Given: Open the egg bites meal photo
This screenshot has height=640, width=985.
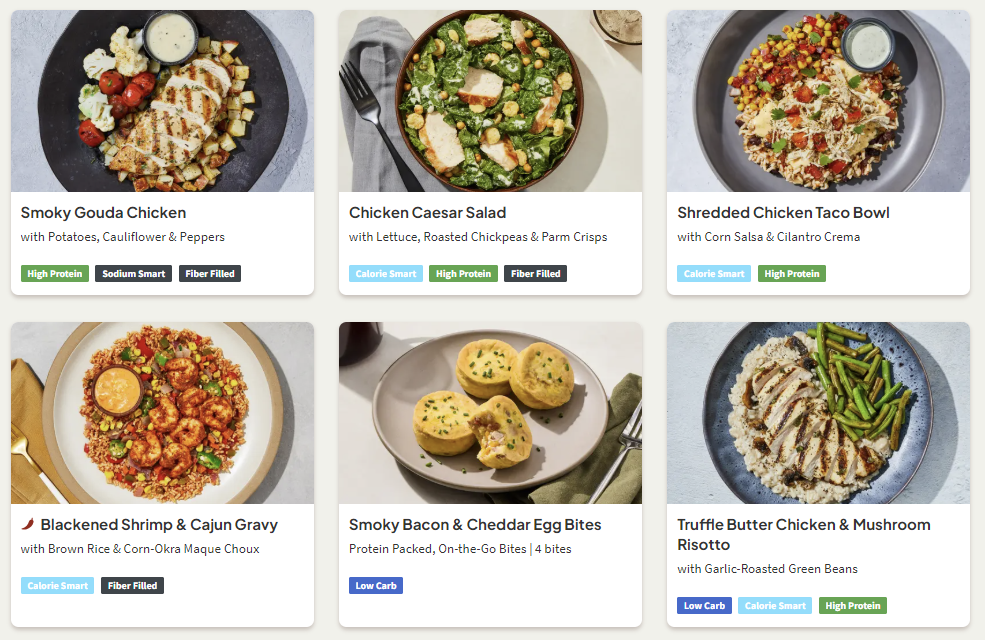Looking at the screenshot, I should (x=490, y=413).
